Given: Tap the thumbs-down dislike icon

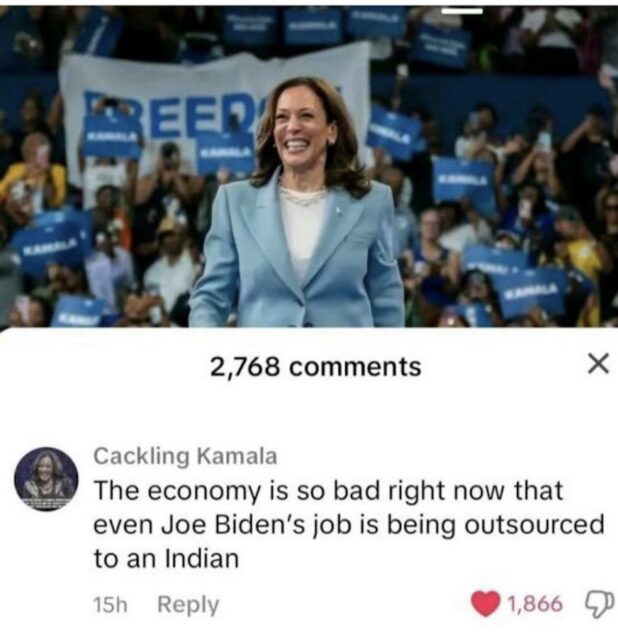Looking at the screenshot, I should click(599, 604).
